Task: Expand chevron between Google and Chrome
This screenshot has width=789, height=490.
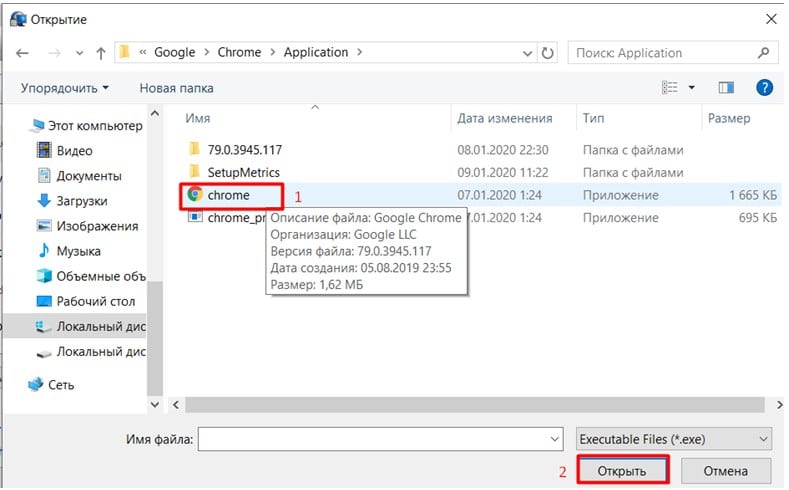Action: 206,52
